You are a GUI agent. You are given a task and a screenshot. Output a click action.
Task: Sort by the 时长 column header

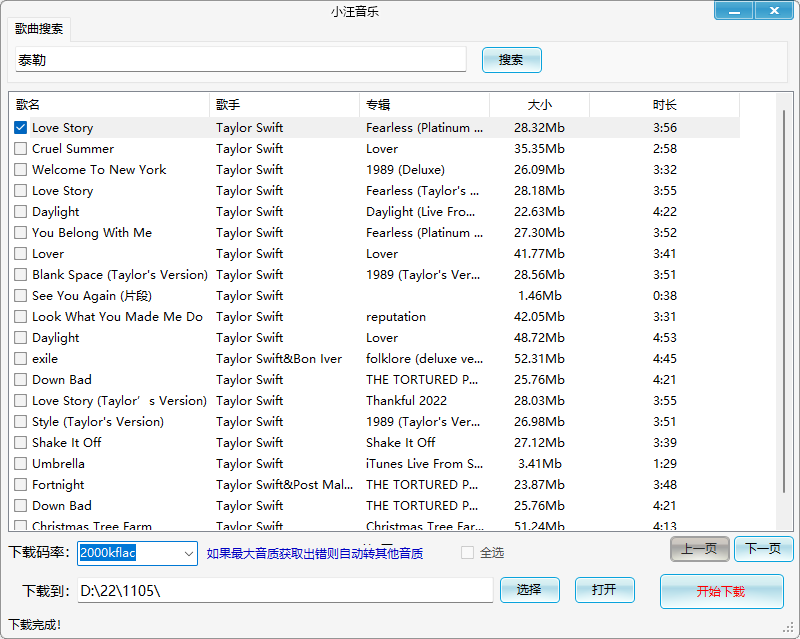click(664, 105)
